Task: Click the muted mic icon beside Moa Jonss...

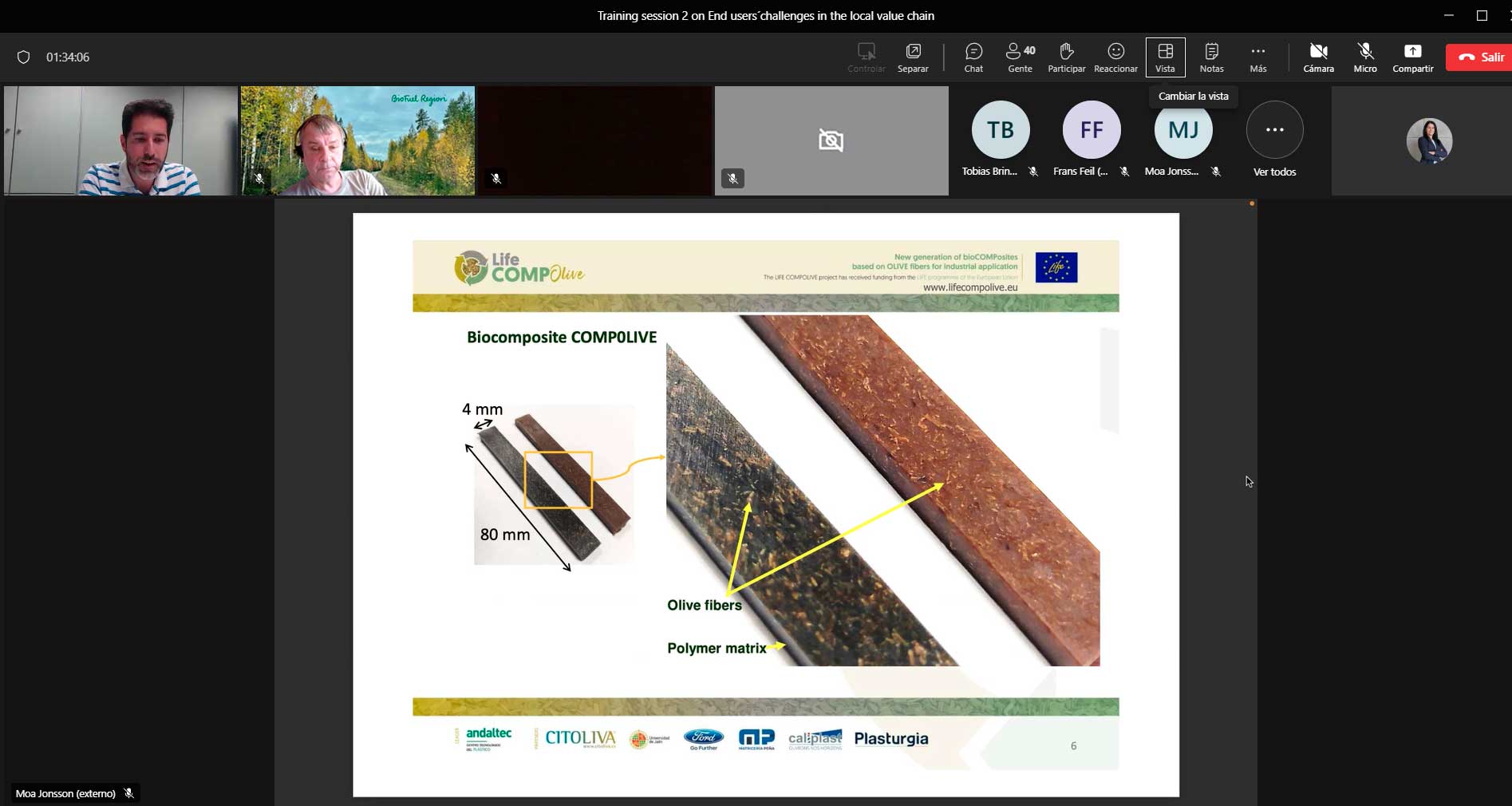Action: (x=1216, y=172)
